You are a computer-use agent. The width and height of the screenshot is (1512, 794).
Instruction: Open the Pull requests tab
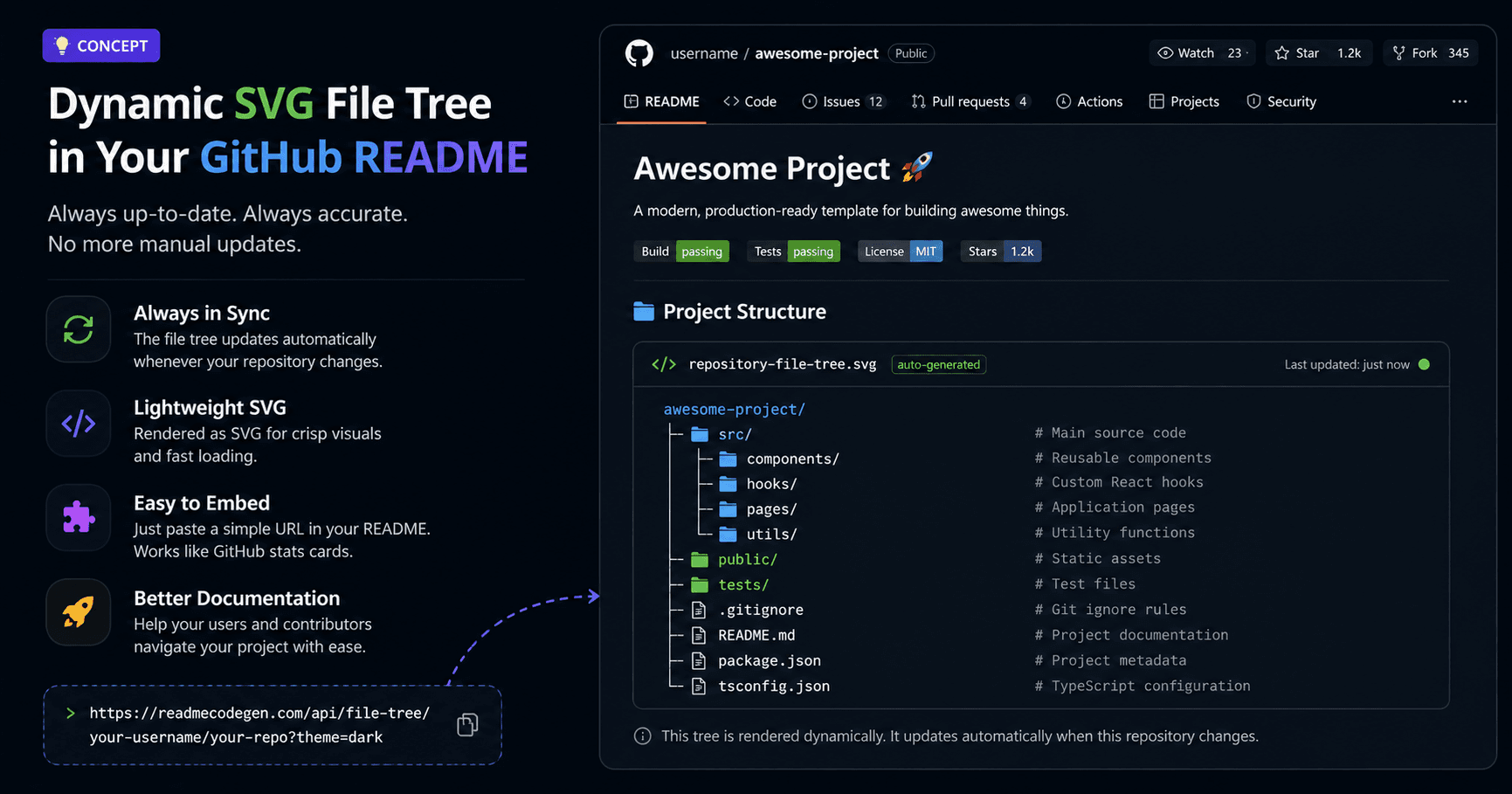(971, 101)
